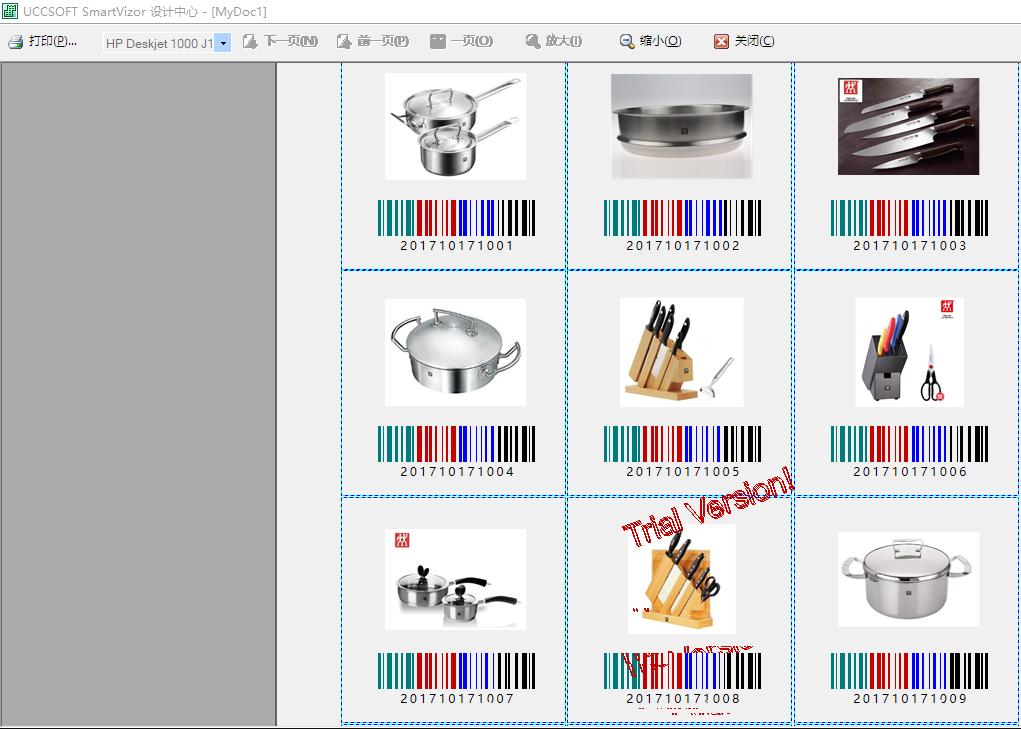This screenshot has height=729, width=1021.
Task: Click the barcode numbered 201710171004
Action: 455,444
